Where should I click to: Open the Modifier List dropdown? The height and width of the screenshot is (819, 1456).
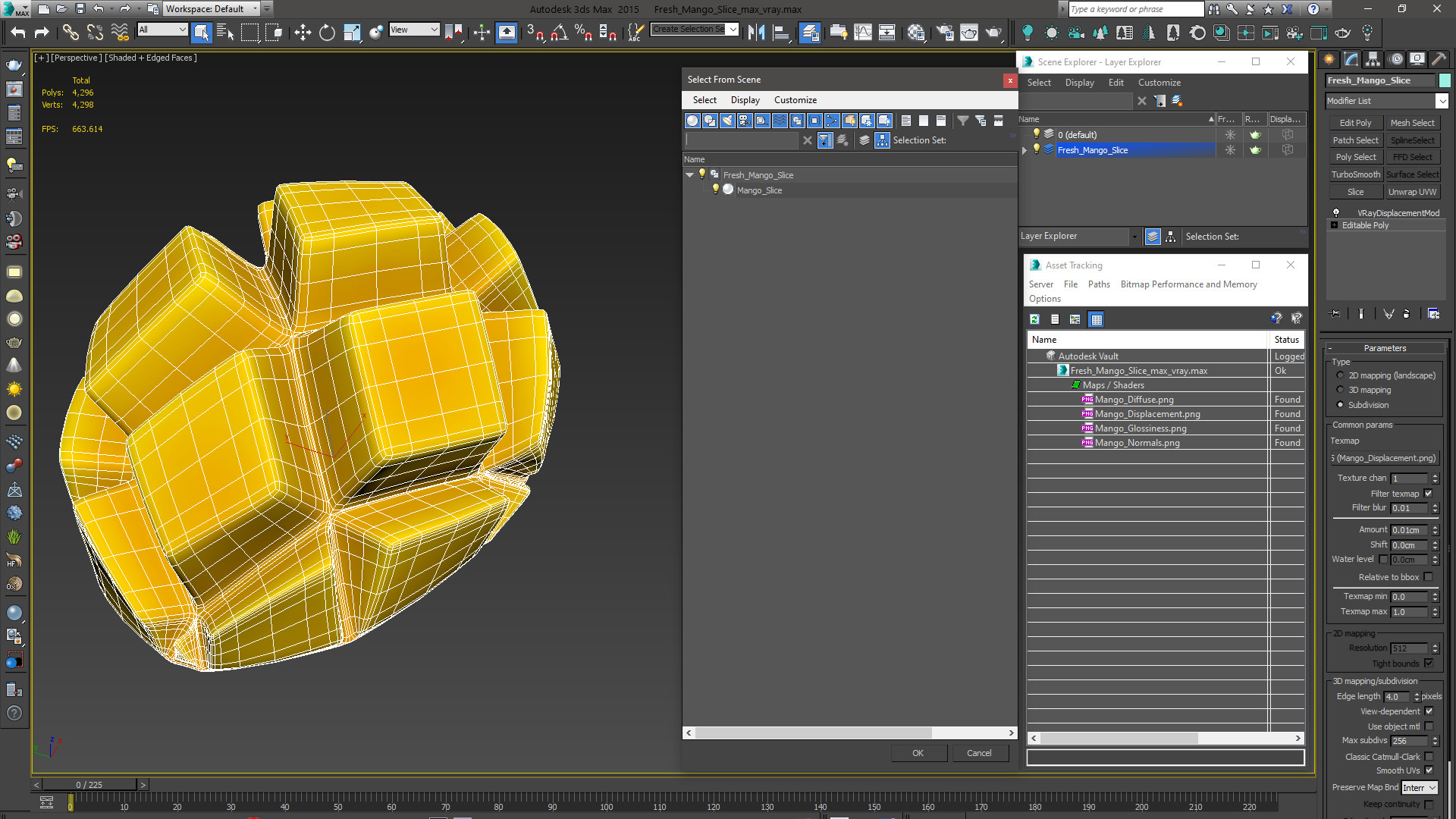click(1442, 101)
